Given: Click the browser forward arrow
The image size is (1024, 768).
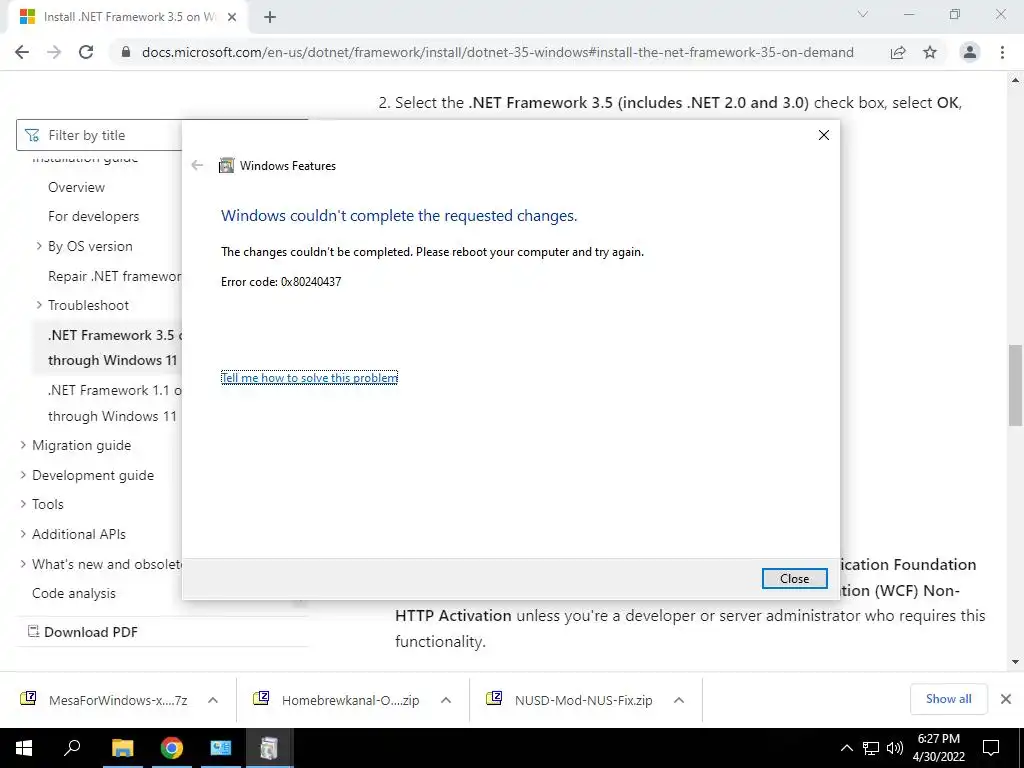Looking at the screenshot, I should 54,52.
